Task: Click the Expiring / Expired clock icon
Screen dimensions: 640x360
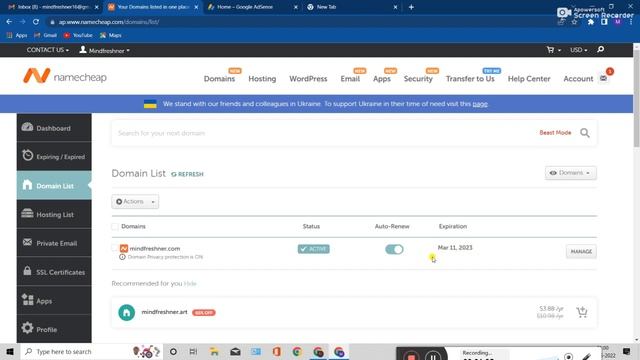Action: point(27,156)
